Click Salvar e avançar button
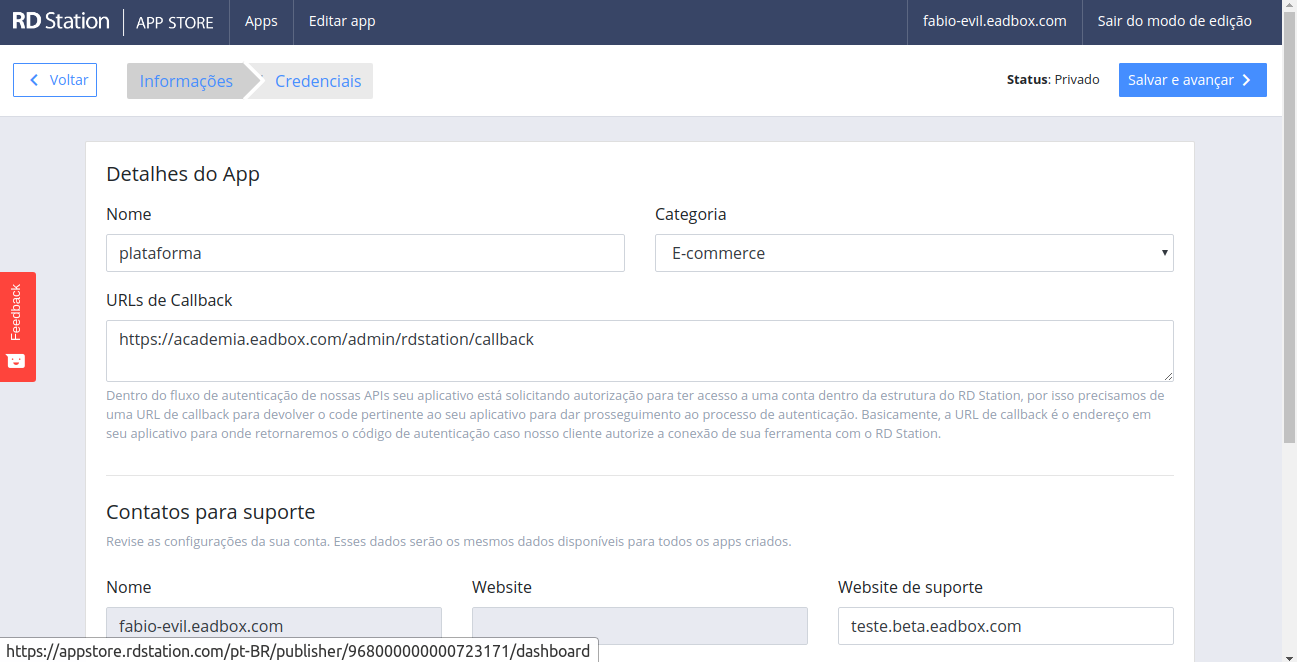 coord(1192,80)
